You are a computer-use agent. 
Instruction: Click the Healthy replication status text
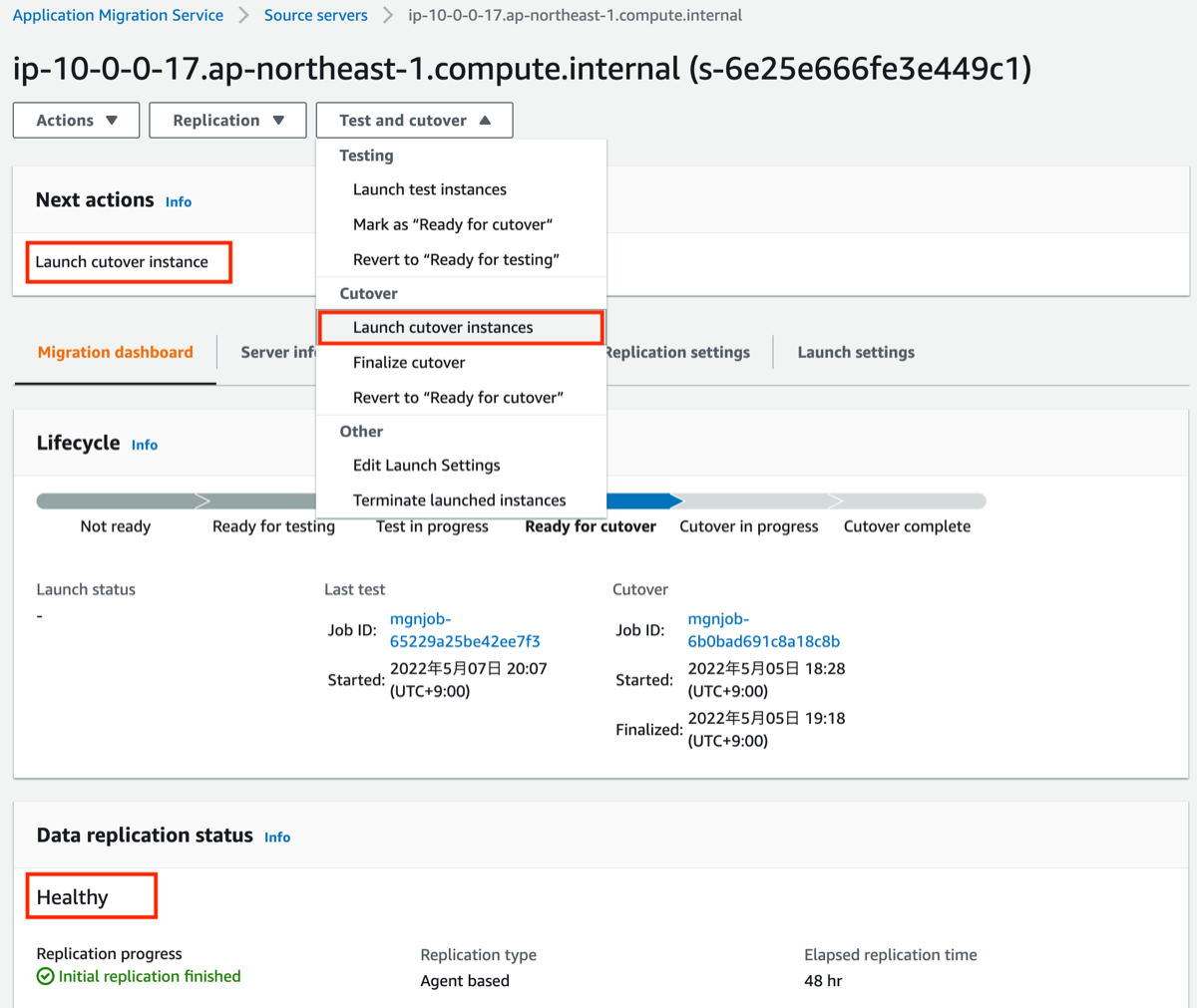click(72, 897)
